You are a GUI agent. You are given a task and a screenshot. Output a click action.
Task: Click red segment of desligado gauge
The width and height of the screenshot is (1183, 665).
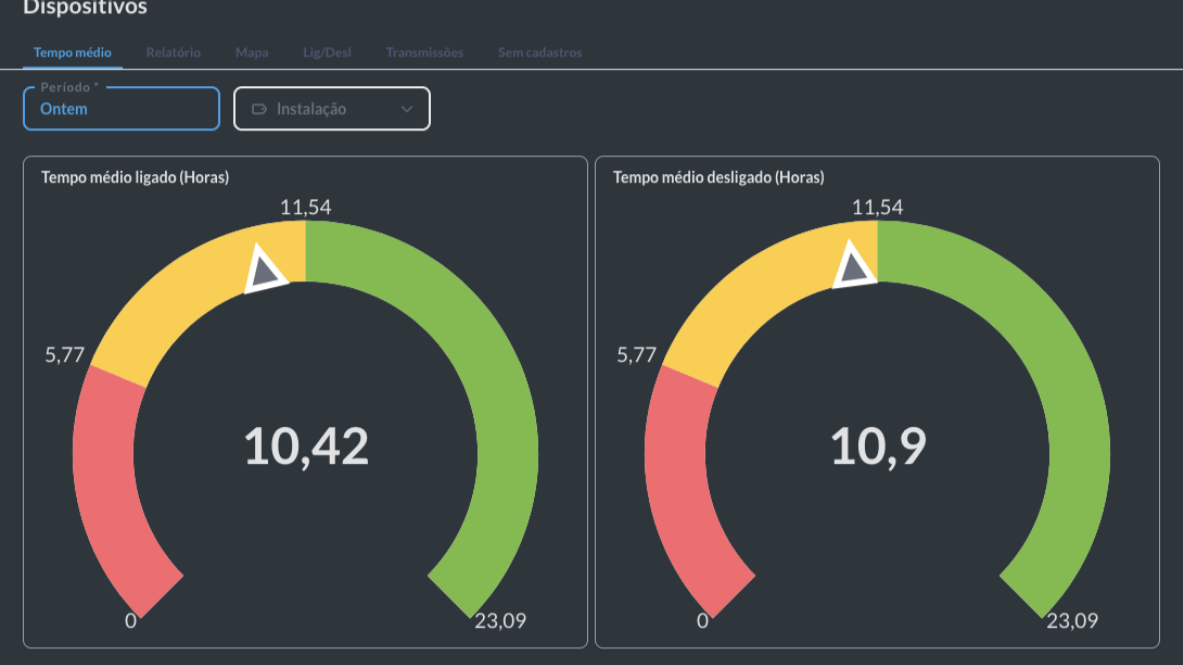(680, 480)
